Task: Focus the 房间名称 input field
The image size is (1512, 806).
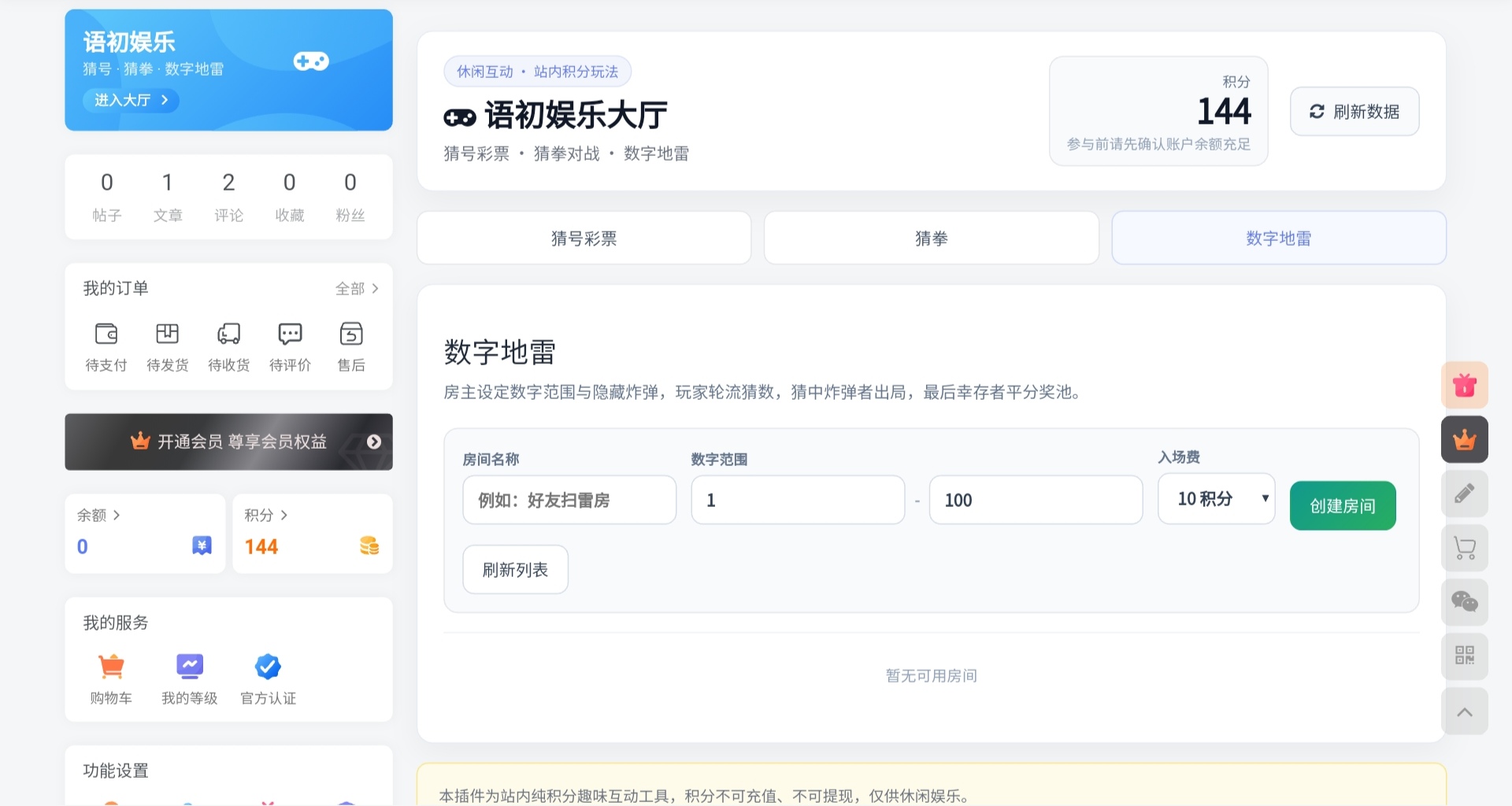Action: pyautogui.click(x=569, y=500)
